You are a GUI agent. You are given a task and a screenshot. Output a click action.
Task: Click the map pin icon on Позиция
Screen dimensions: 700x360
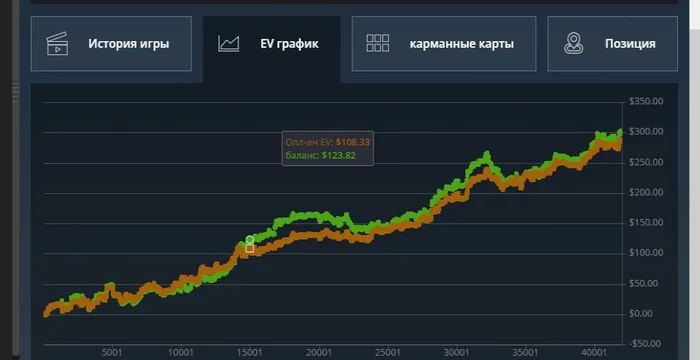(x=574, y=43)
